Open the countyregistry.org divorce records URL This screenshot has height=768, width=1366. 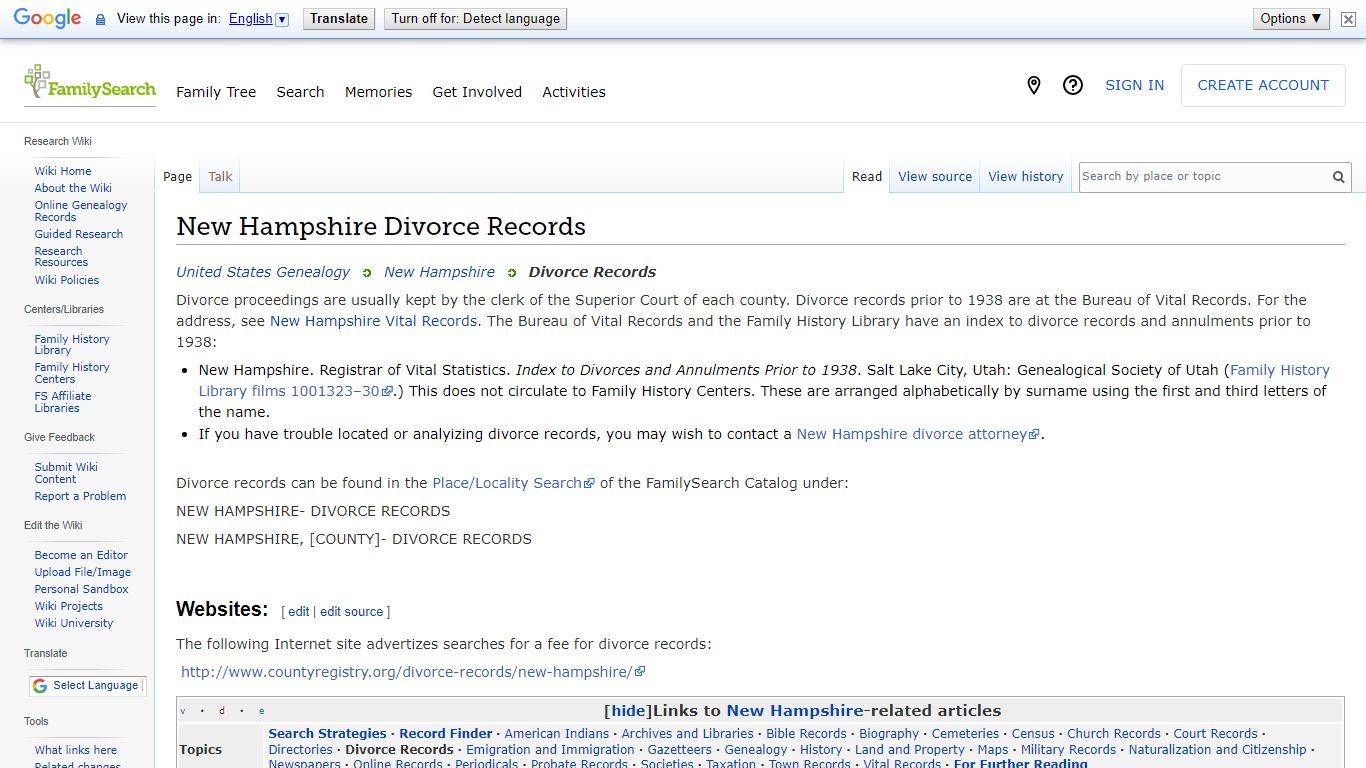point(413,672)
